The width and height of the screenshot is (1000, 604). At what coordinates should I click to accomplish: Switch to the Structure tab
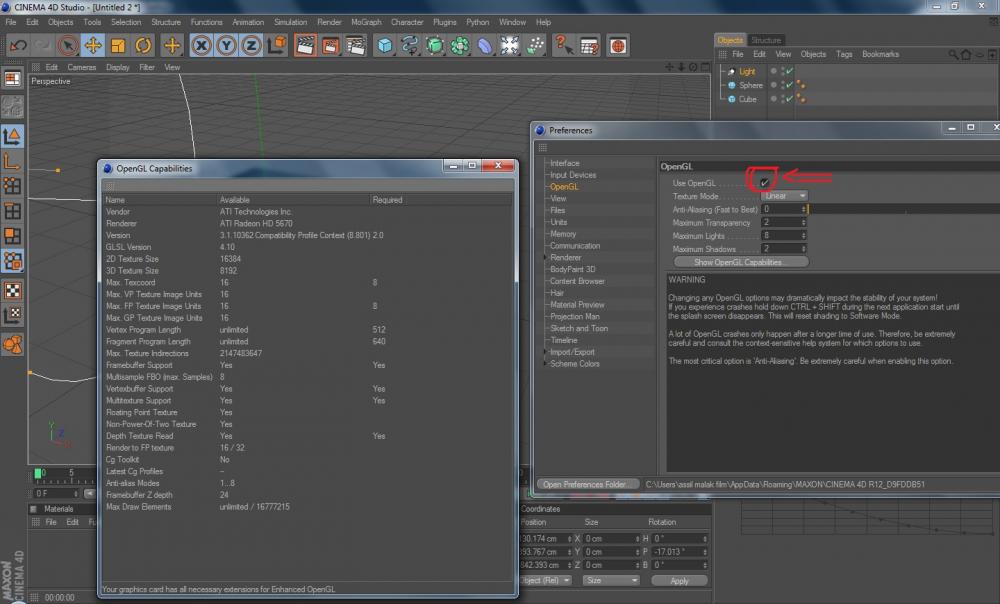point(766,40)
